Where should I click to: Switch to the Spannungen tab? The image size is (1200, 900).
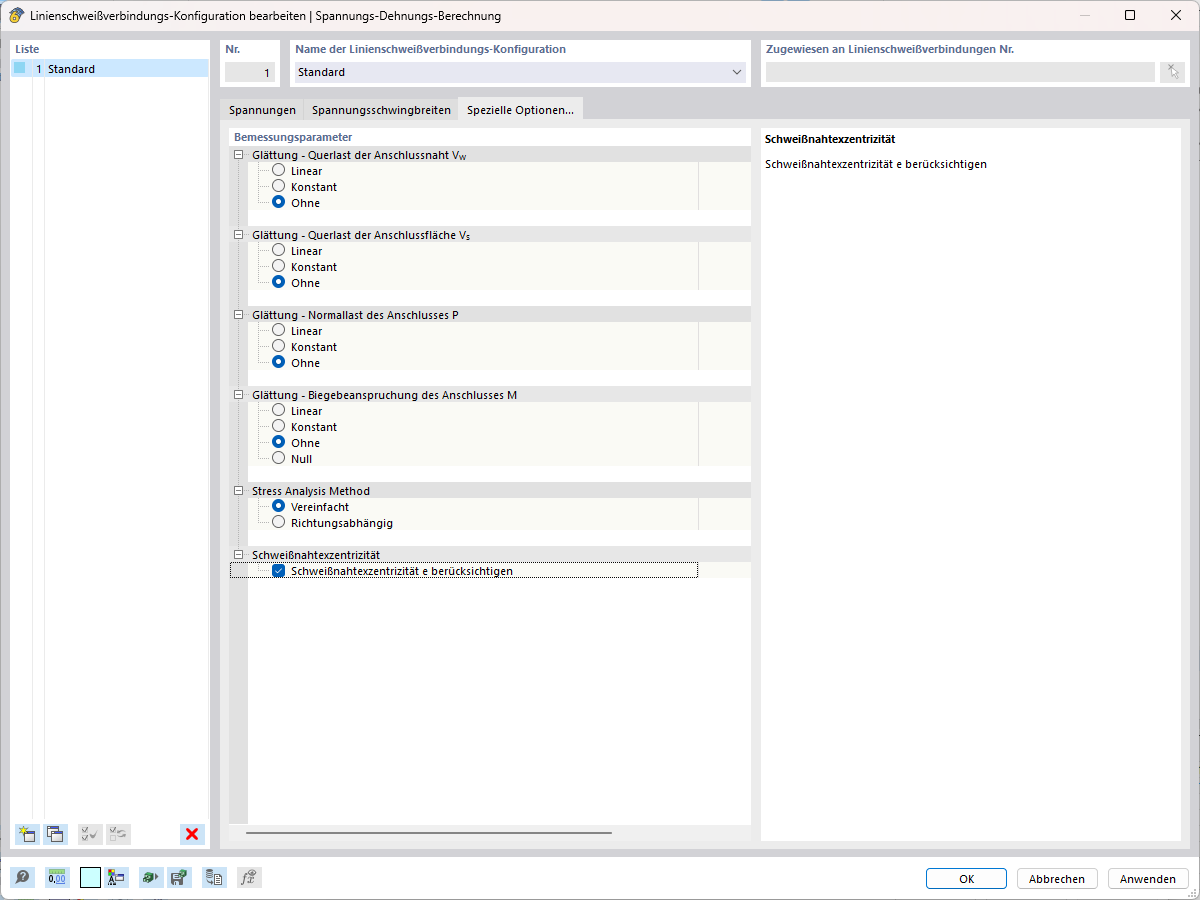(262, 110)
